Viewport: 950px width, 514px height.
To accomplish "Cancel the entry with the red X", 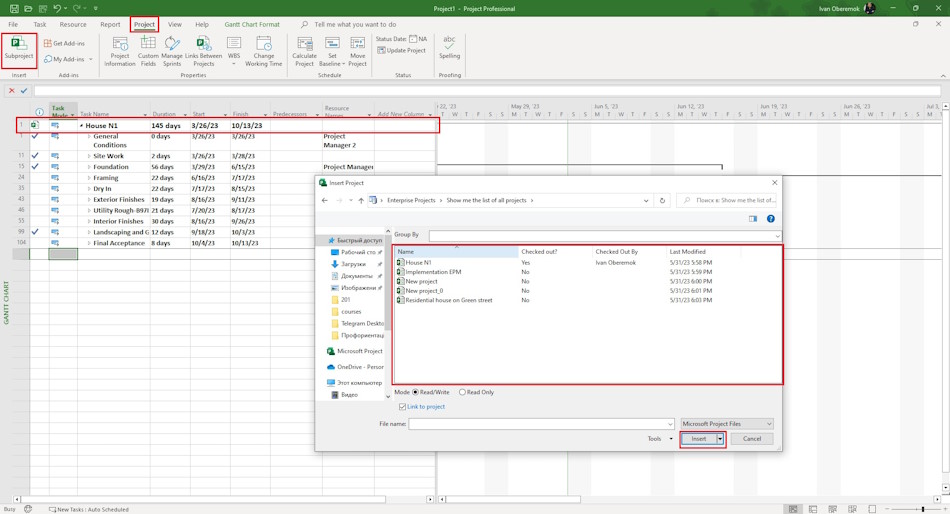I will tap(12, 91).
